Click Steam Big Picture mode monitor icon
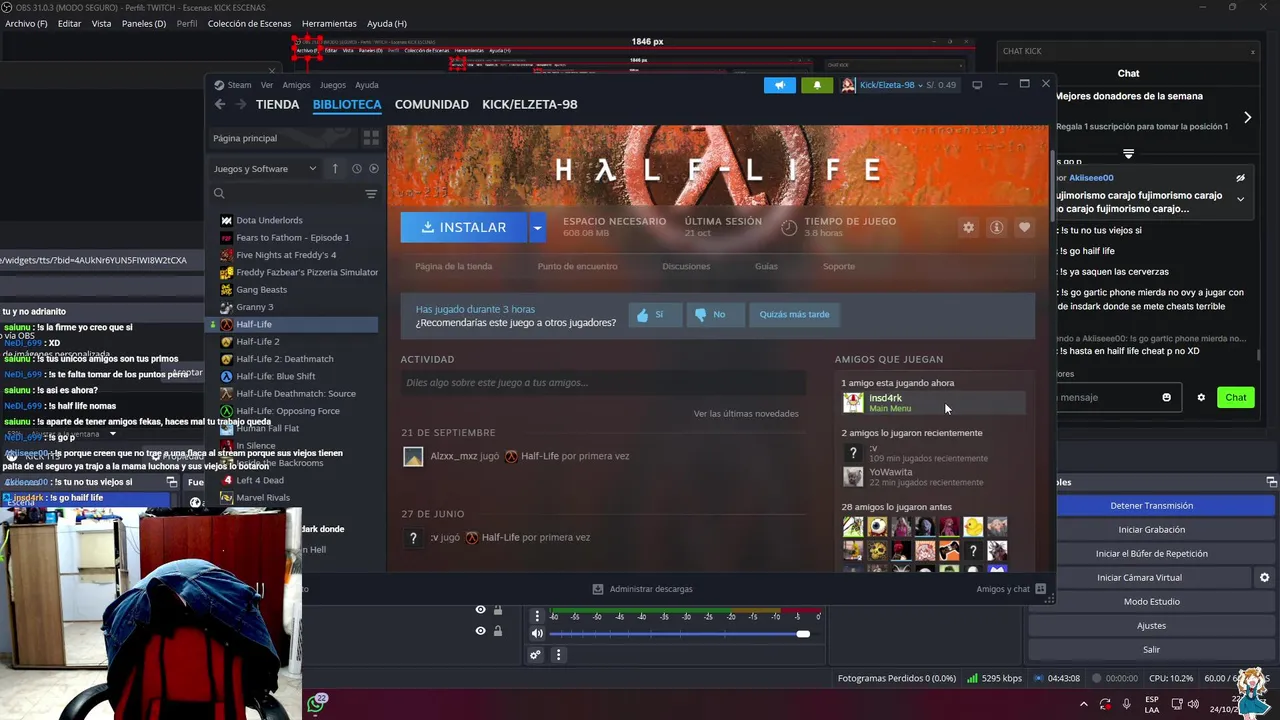The image size is (1280, 720). click(x=977, y=85)
